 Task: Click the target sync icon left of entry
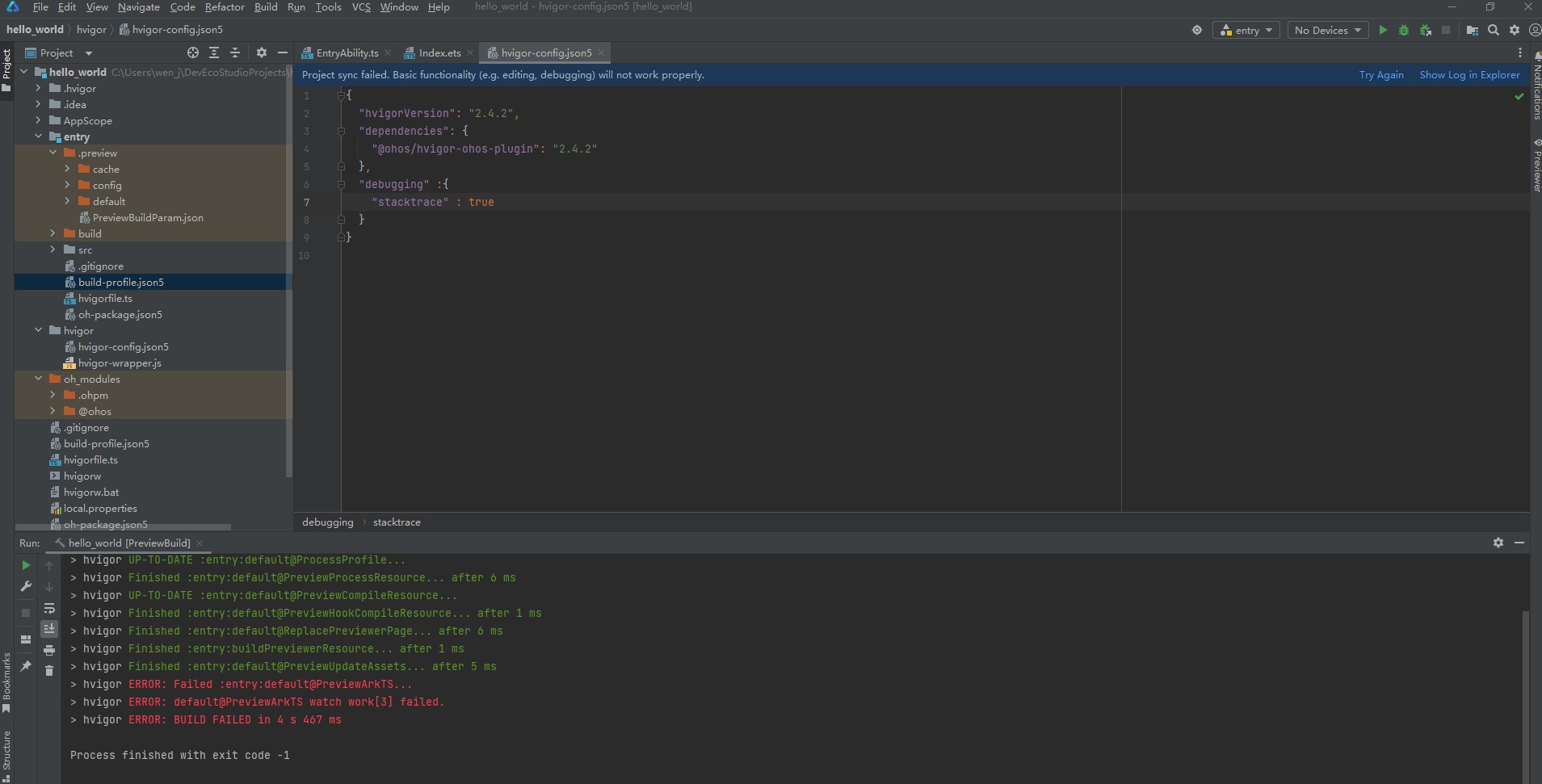tap(1197, 30)
